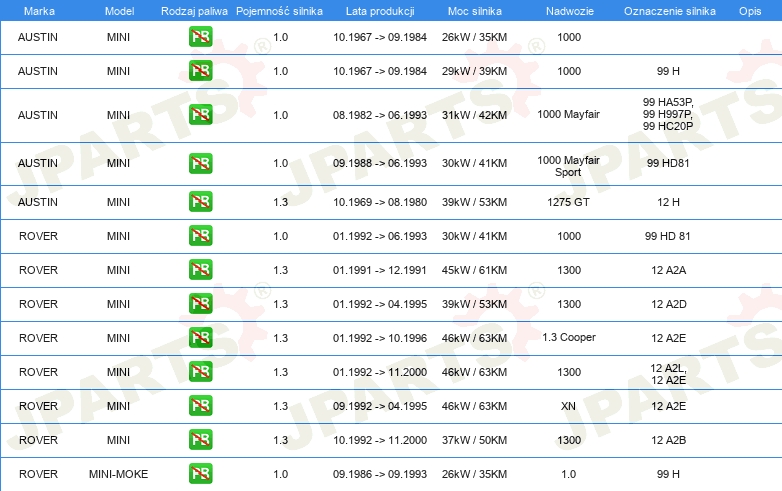
Task: Click the 99 HA53P, 99 H997P engine codes cell
Action: pyautogui.click(x=668, y=114)
